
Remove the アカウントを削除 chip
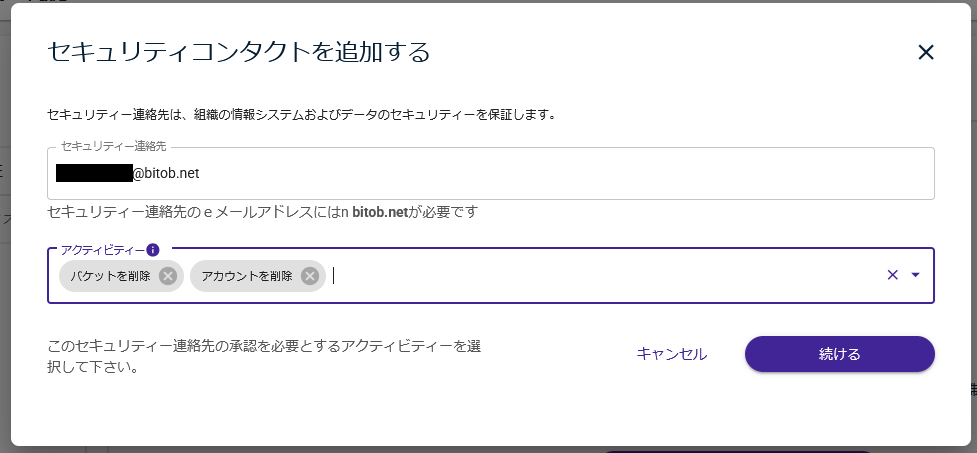coord(310,276)
